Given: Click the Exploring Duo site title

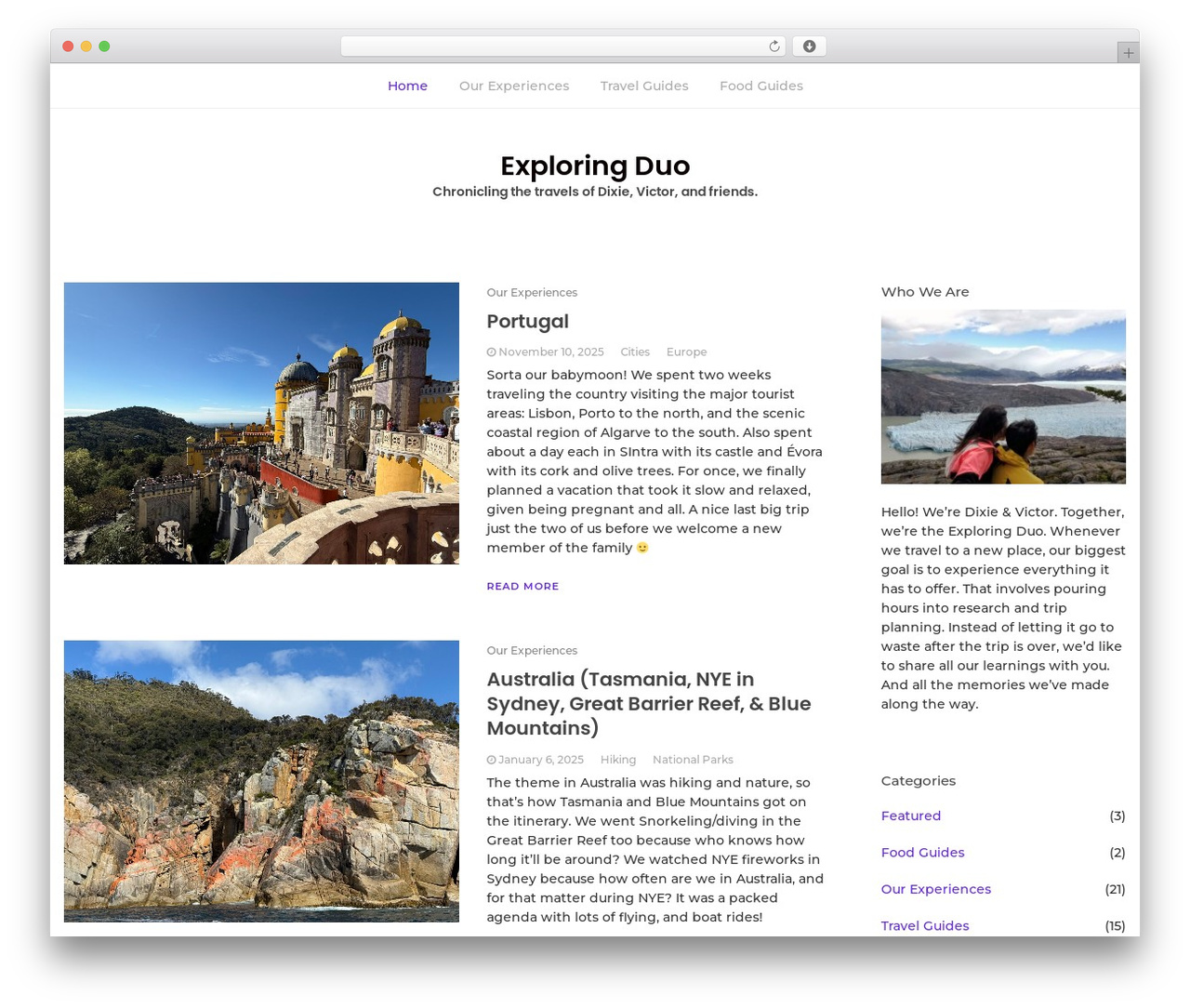Looking at the screenshot, I should point(595,166).
